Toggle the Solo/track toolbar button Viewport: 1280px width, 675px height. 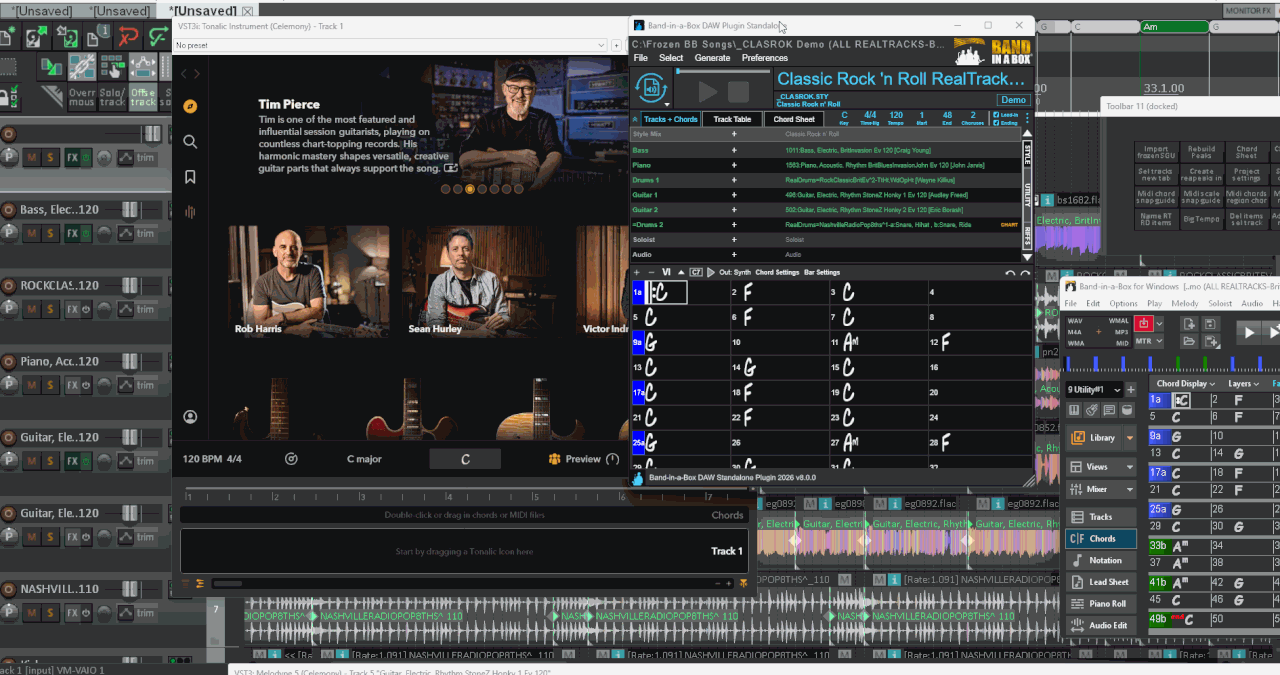coord(112,97)
